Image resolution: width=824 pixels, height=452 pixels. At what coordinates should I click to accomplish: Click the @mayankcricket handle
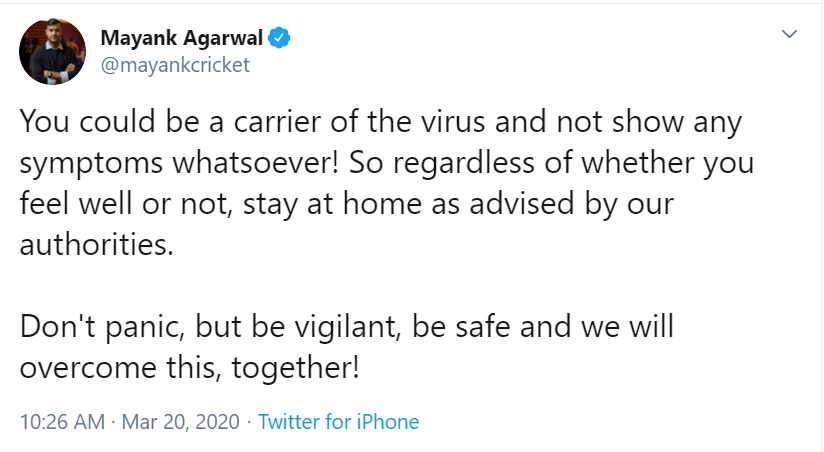coord(174,65)
